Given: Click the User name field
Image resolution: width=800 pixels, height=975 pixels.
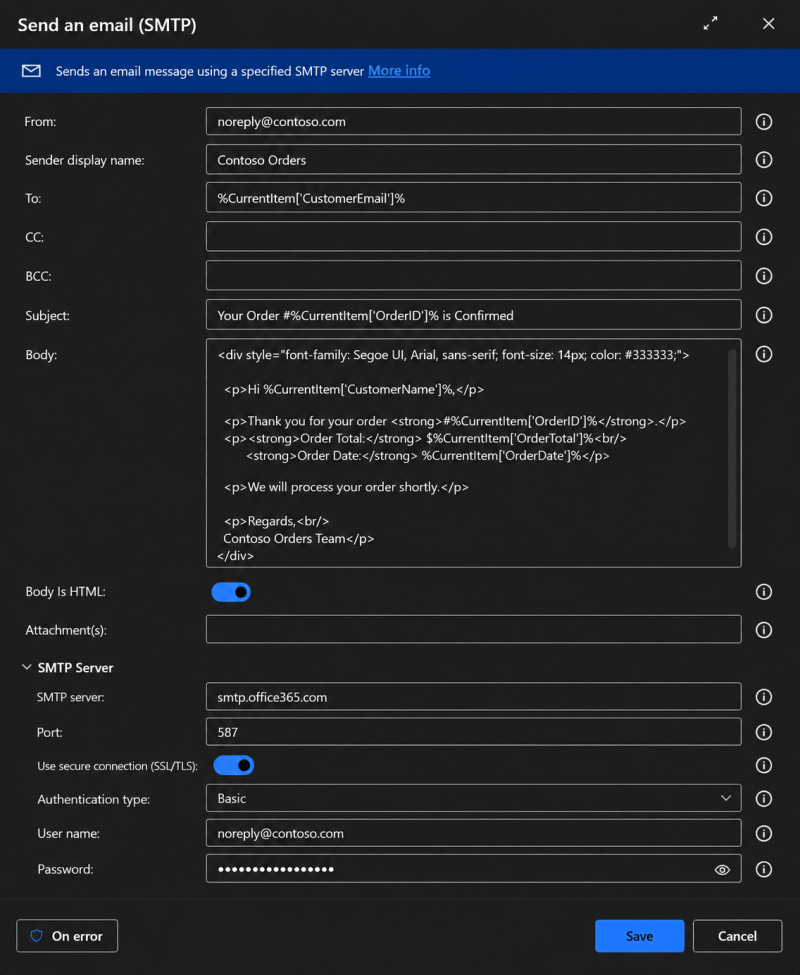Looking at the screenshot, I should (x=474, y=833).
